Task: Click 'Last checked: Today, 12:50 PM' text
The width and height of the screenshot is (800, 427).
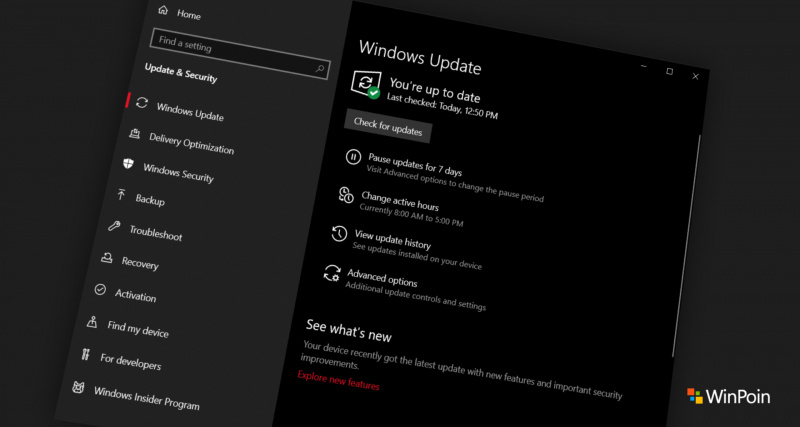Action: 442,106
